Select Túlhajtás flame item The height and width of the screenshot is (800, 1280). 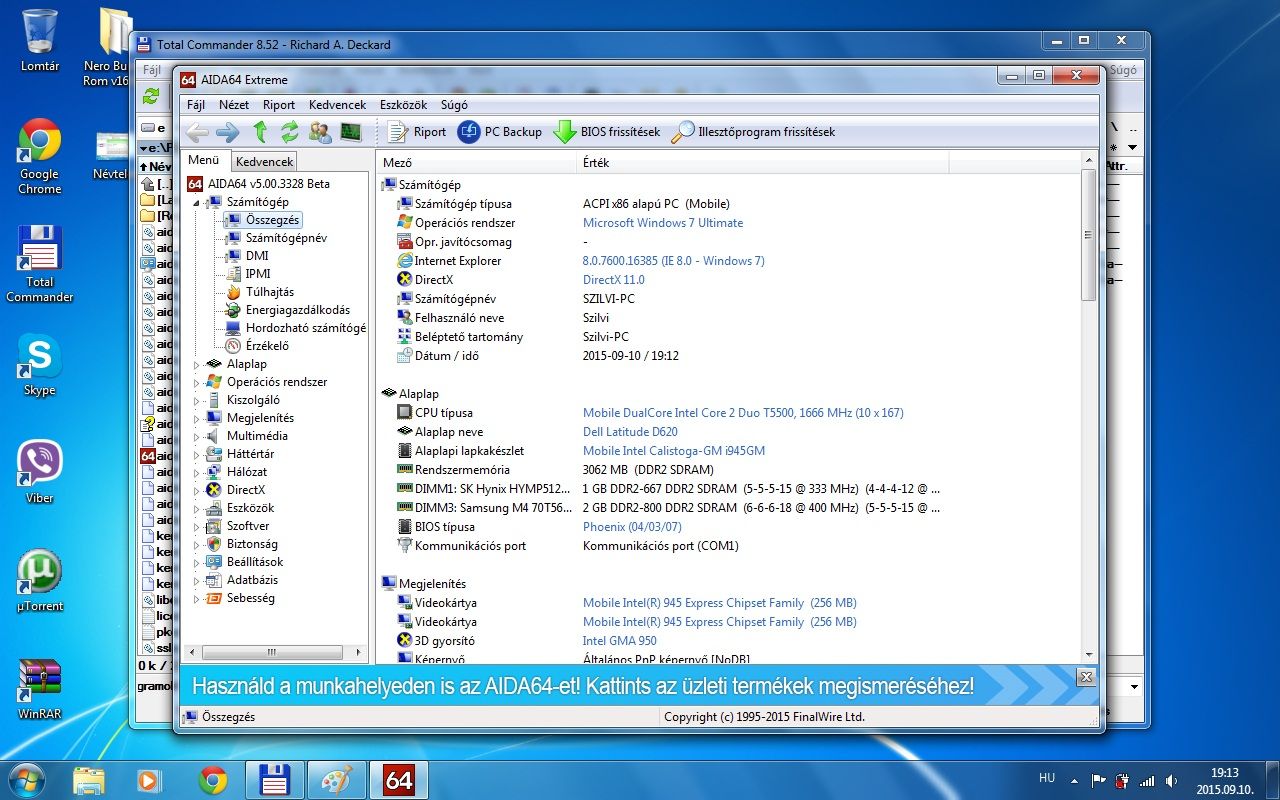(x=270, y=292)
